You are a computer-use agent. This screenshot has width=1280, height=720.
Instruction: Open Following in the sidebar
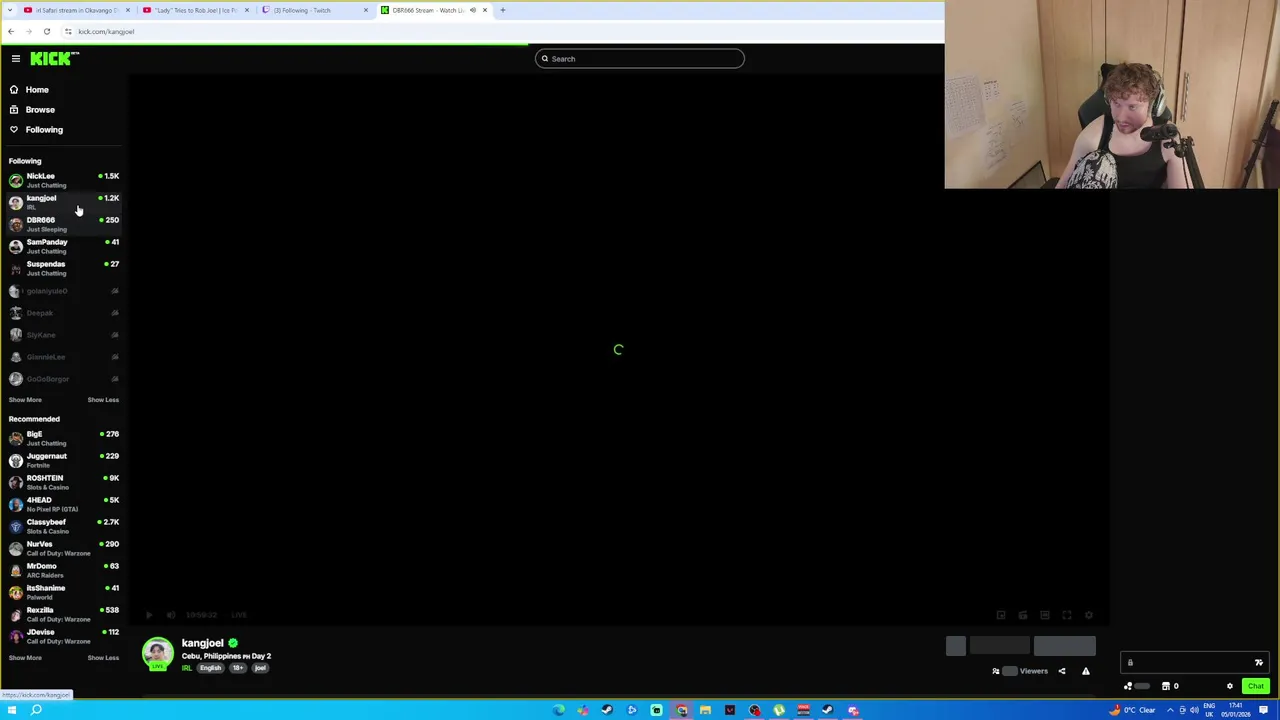tap(64, 130)
